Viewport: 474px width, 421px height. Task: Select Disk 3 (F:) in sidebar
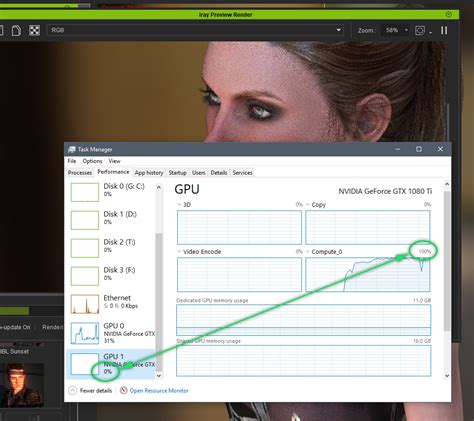click(111, 276)
